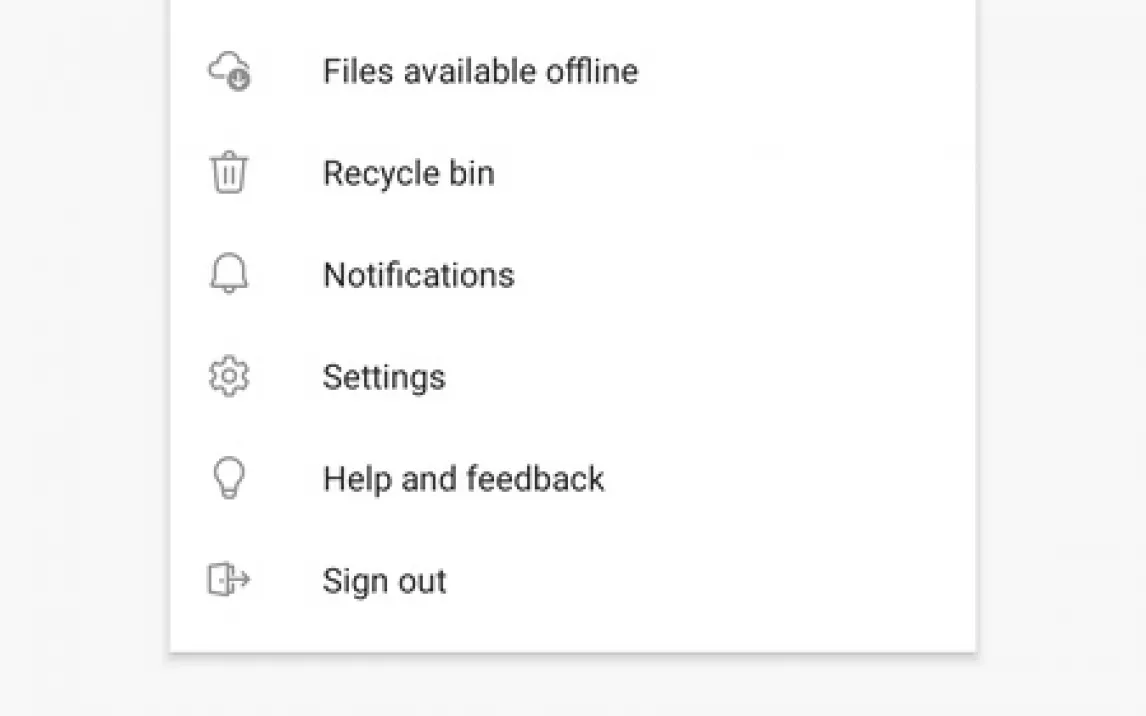Open Files available offline
The image size is (1146, 716).
click(x=480, y=72)
